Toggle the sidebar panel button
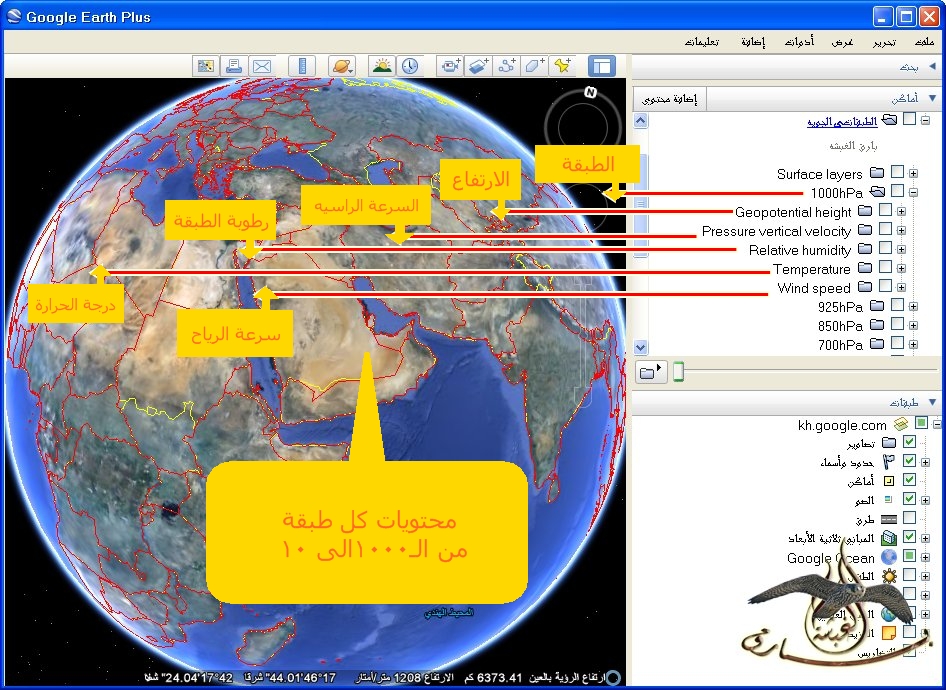The height and width of the screenshot is (690, 946). point(602,66)
